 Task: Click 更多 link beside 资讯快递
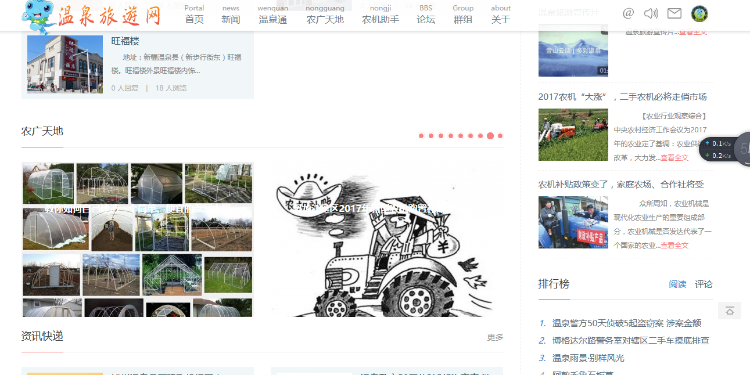[x=495, y=338]
